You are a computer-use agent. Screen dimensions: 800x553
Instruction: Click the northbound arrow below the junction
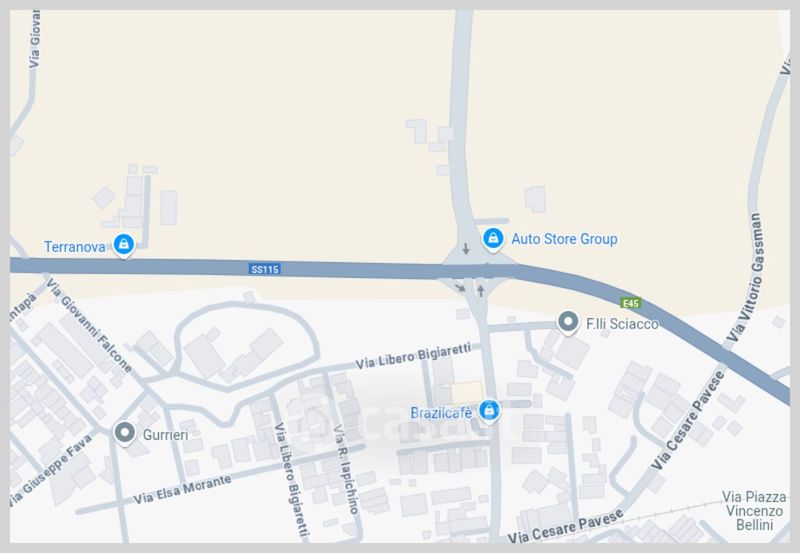click(x=481, y=291)
